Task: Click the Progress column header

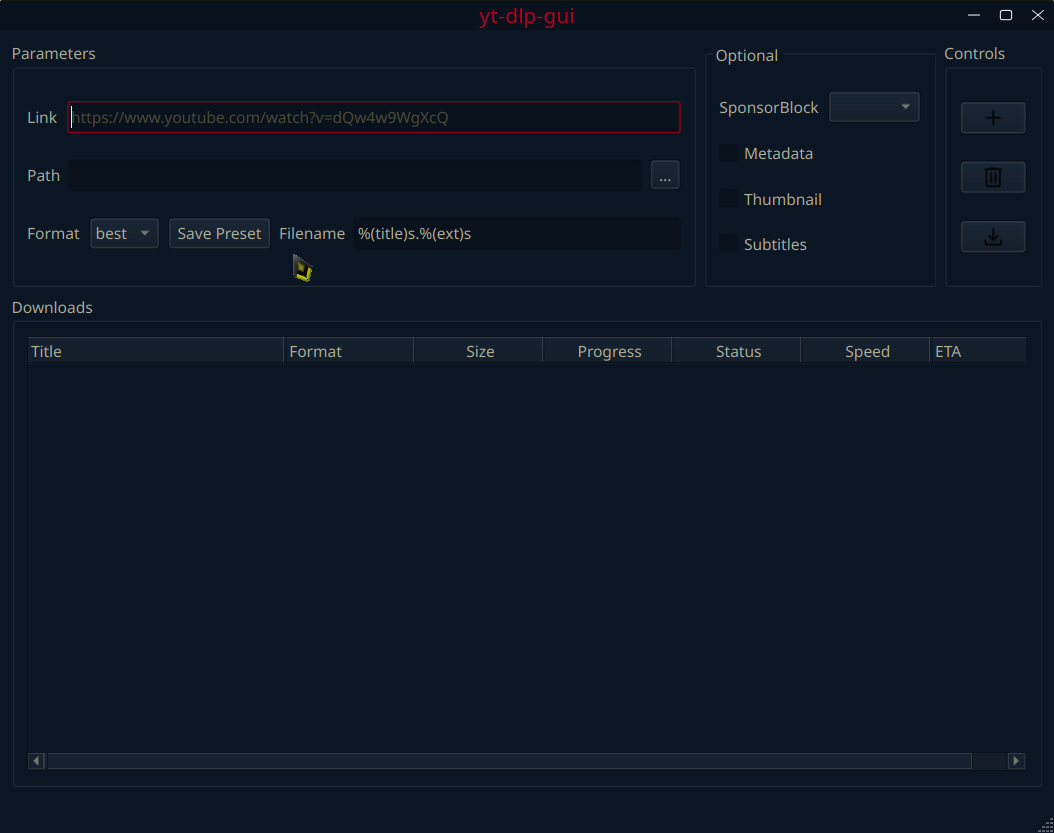Action: pyautogui.click(x=608, y=351)
